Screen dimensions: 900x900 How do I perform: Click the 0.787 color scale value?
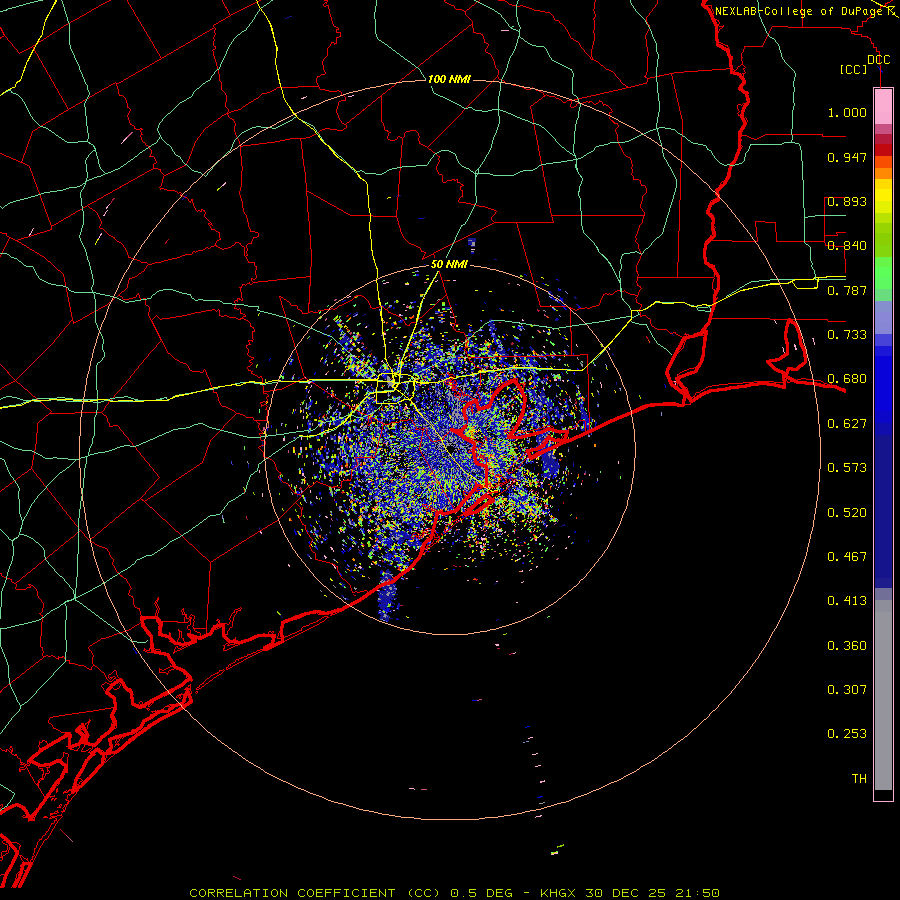[847, 290]
